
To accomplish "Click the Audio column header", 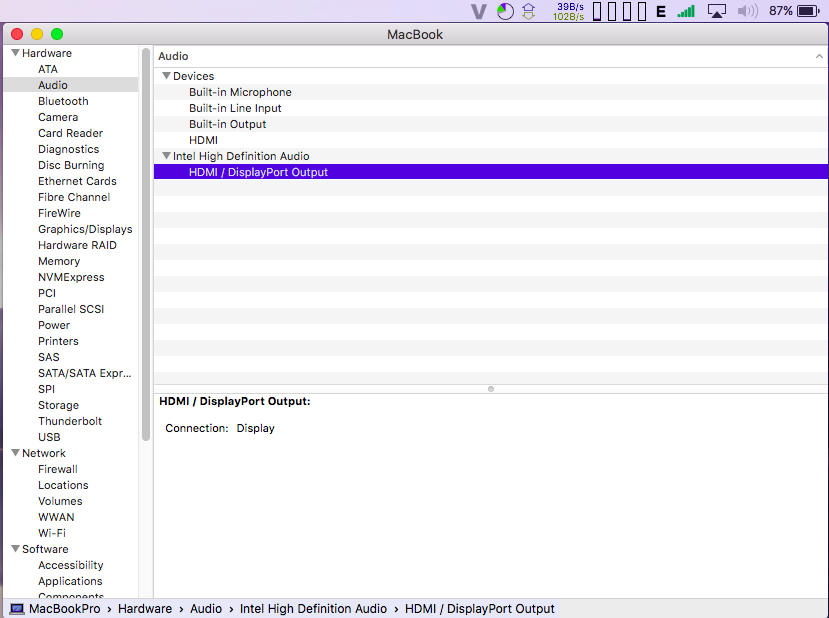I will click(x=173, y=56).
